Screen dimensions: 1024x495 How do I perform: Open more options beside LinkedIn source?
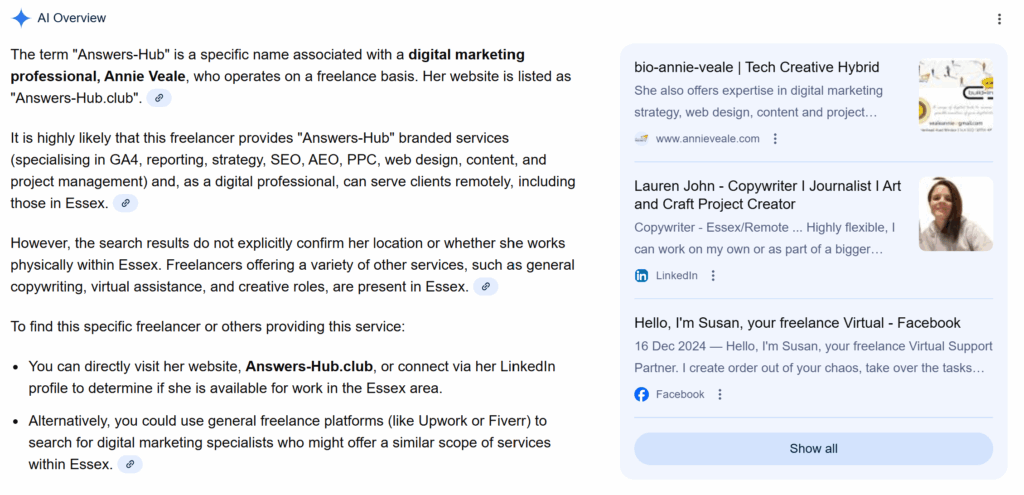click(713, 275)
